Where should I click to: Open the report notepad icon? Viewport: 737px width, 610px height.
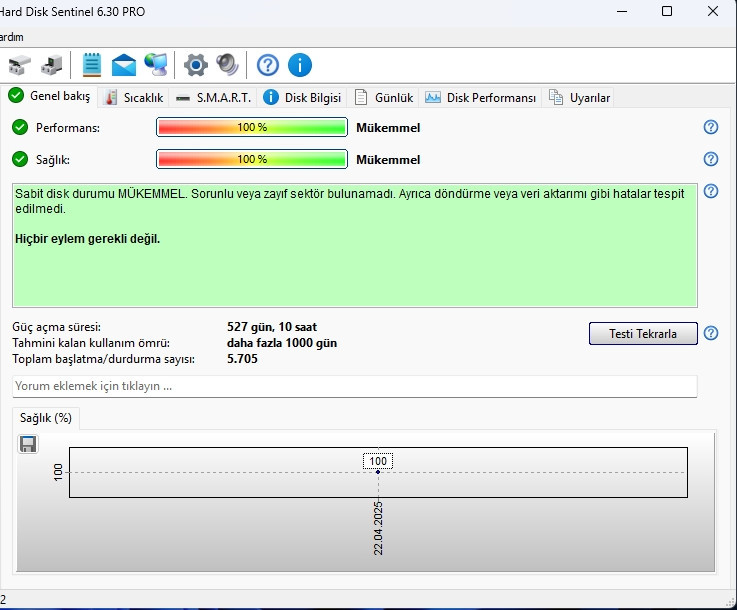click(x=92, y=65)
